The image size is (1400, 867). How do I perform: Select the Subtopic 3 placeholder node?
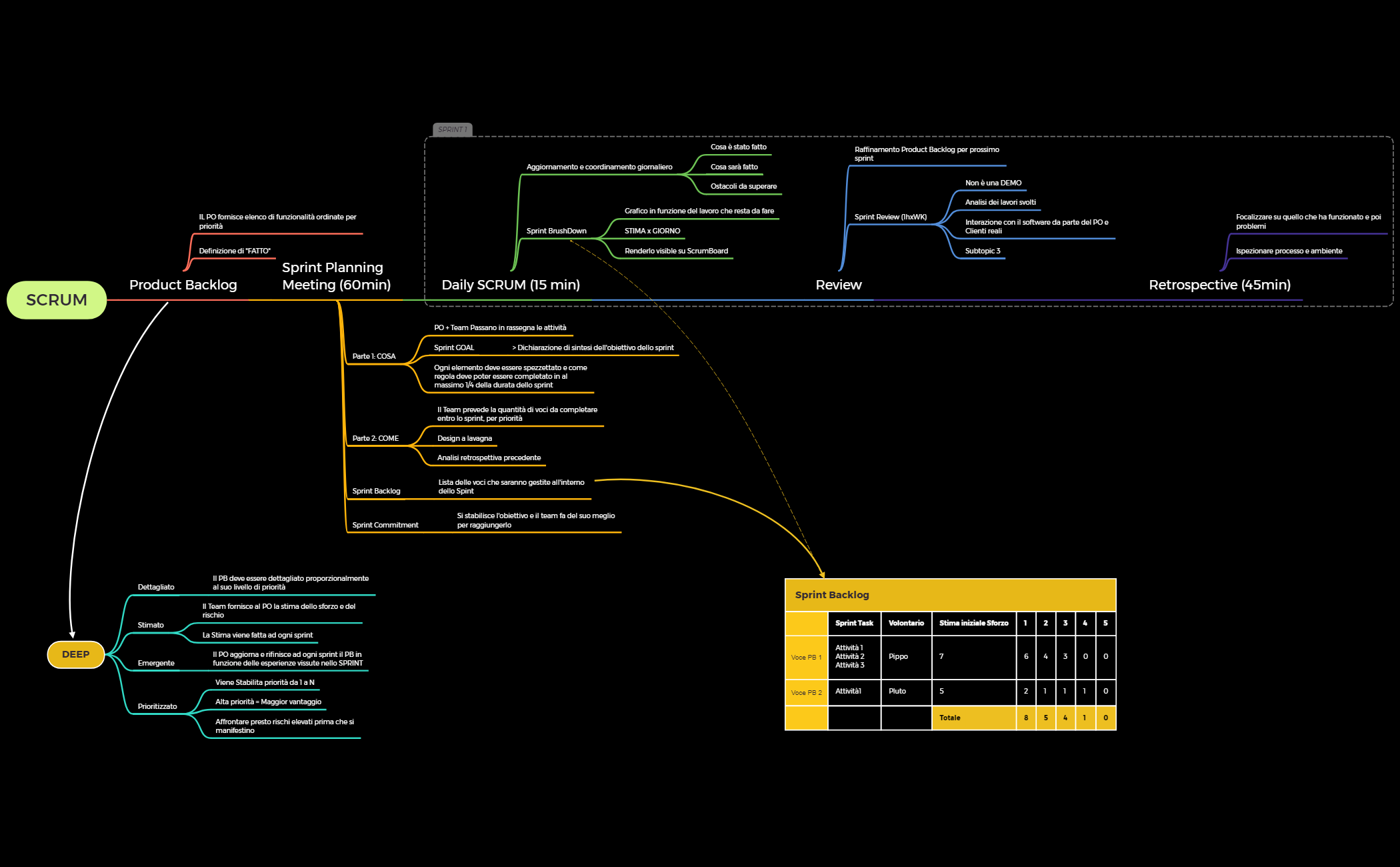click(x=981, y=251)
